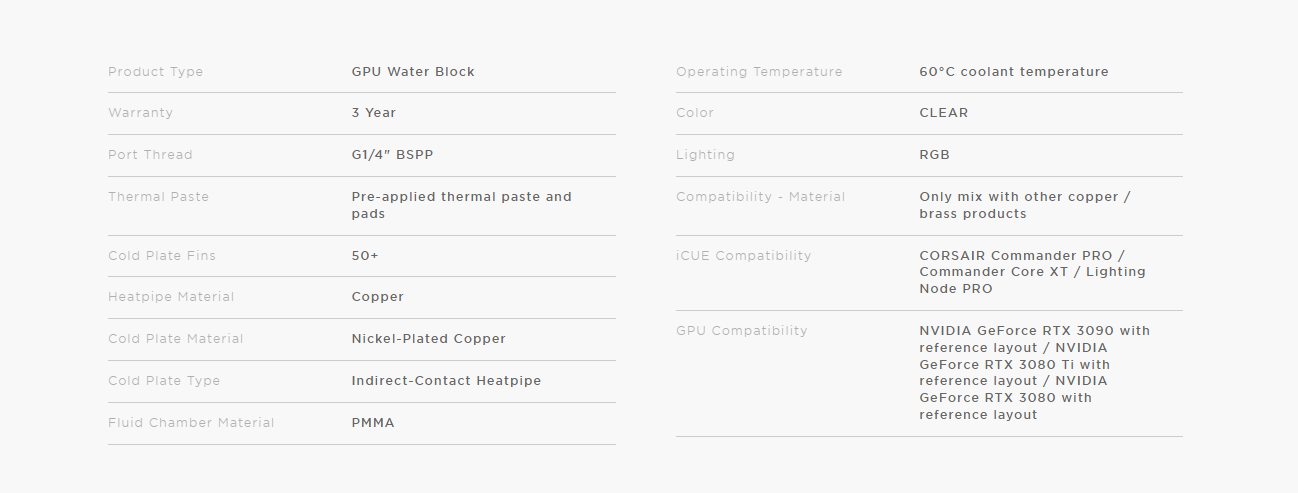The width and height of the screenshot is (1298, 493).
Task: Click the Cold Plate Fins label
Action: pyautogui.click(x=162, y=256)
